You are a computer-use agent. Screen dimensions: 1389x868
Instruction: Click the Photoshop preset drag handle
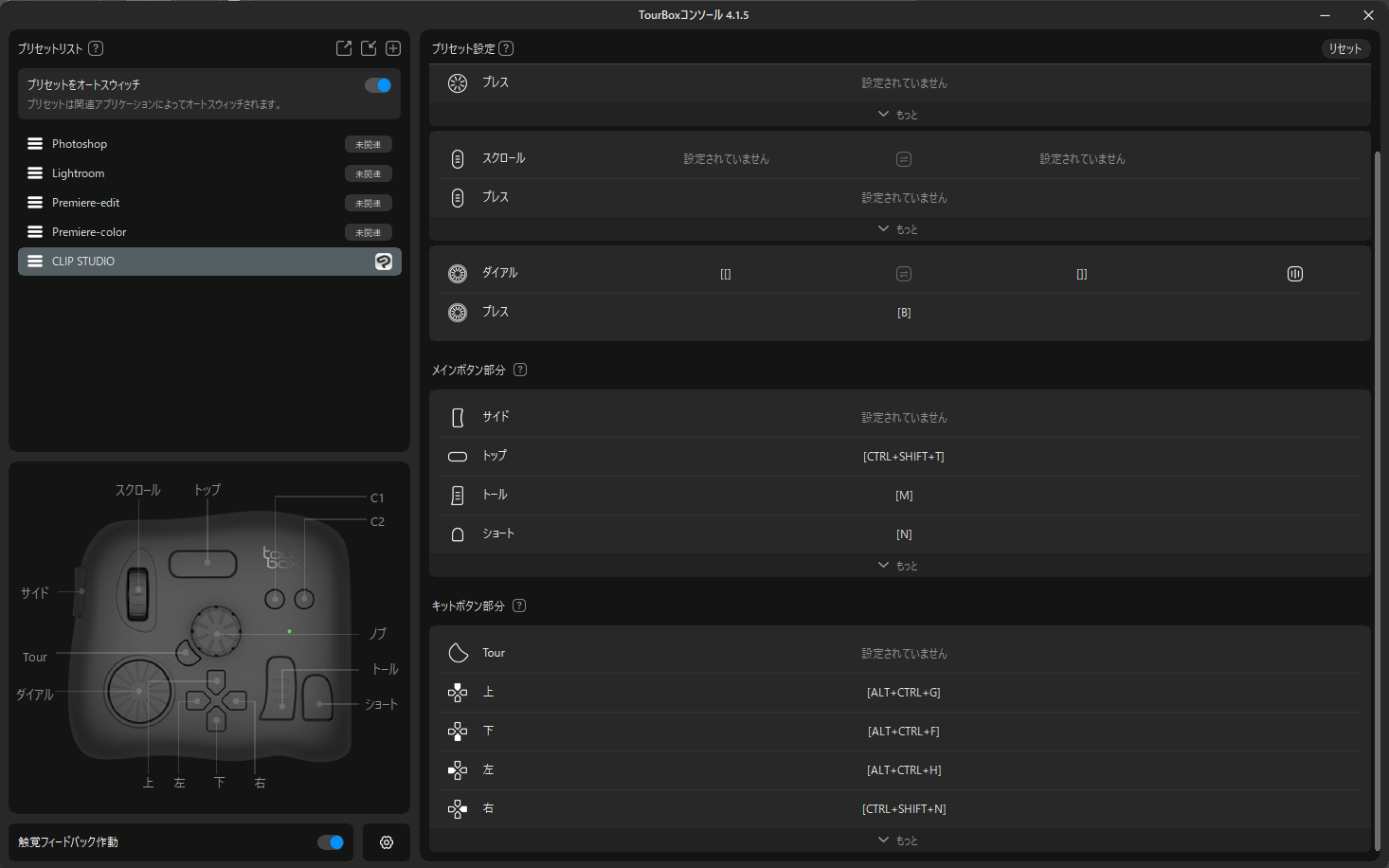click(35, 144)
